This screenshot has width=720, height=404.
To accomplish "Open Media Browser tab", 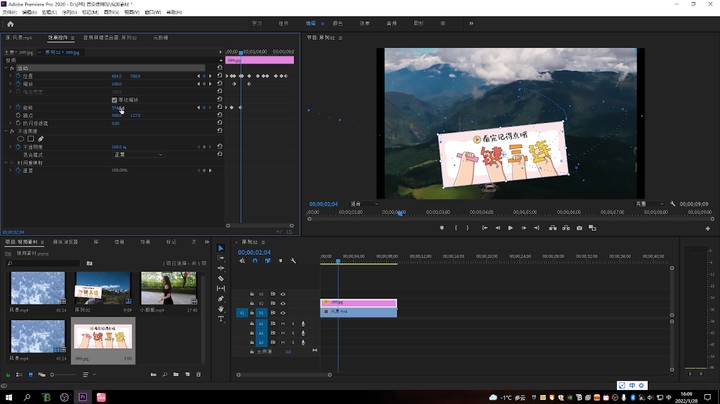I will 65,242.
